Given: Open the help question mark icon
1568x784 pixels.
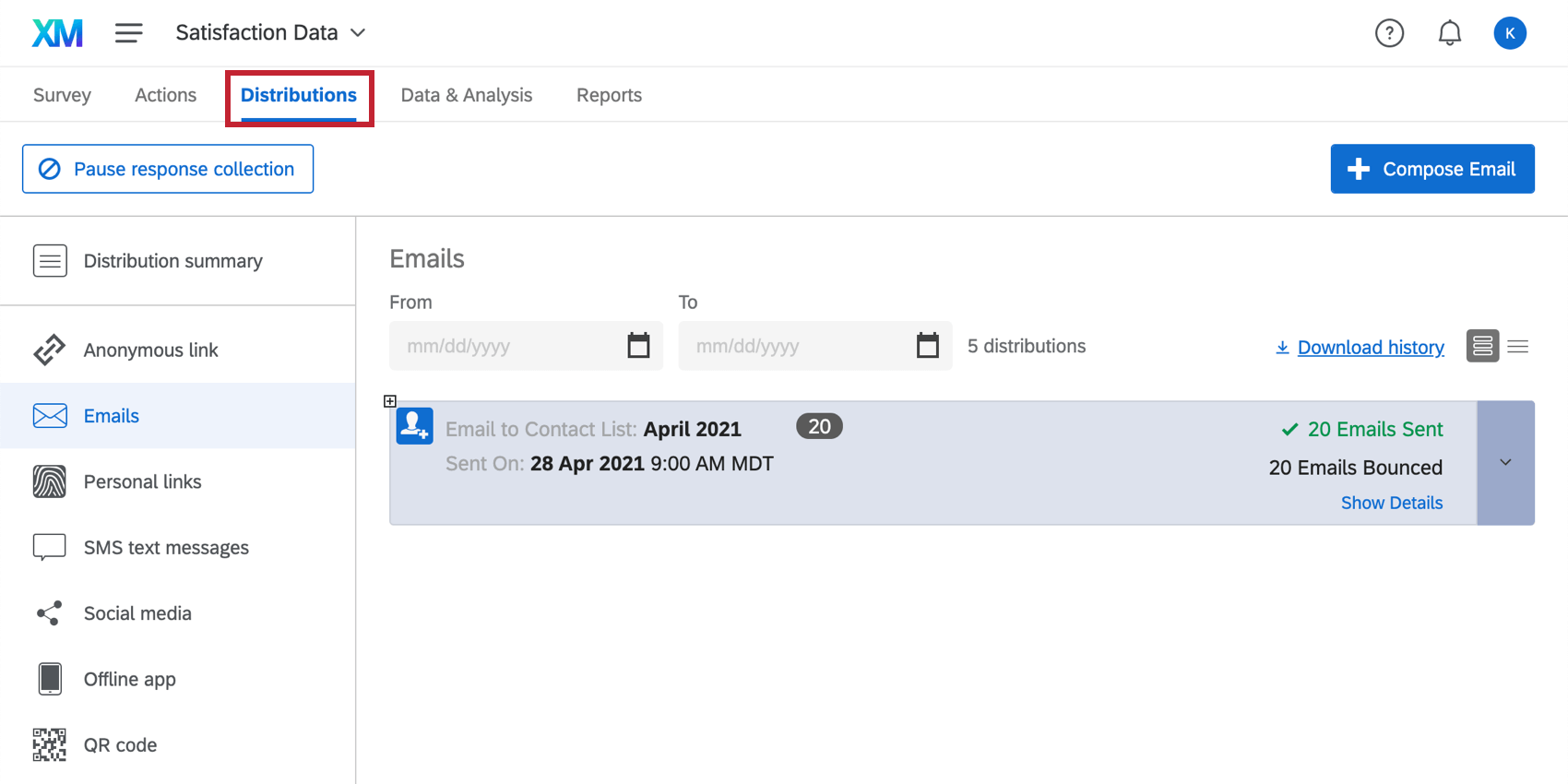Looking at the screenshot, I should point(1389,33).
